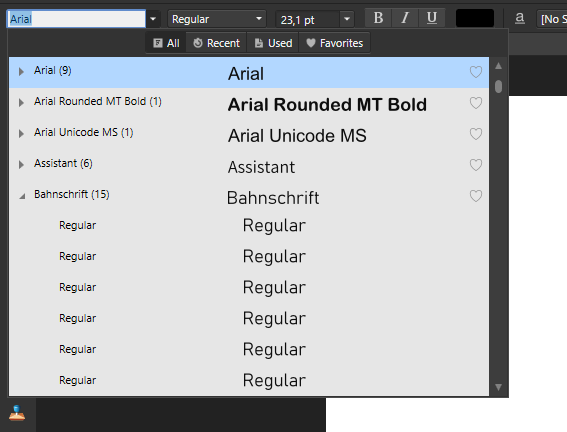Click the character 'a' underline icon
The width and height of the screenshot is (567, 432).
[x=520, y=18]
